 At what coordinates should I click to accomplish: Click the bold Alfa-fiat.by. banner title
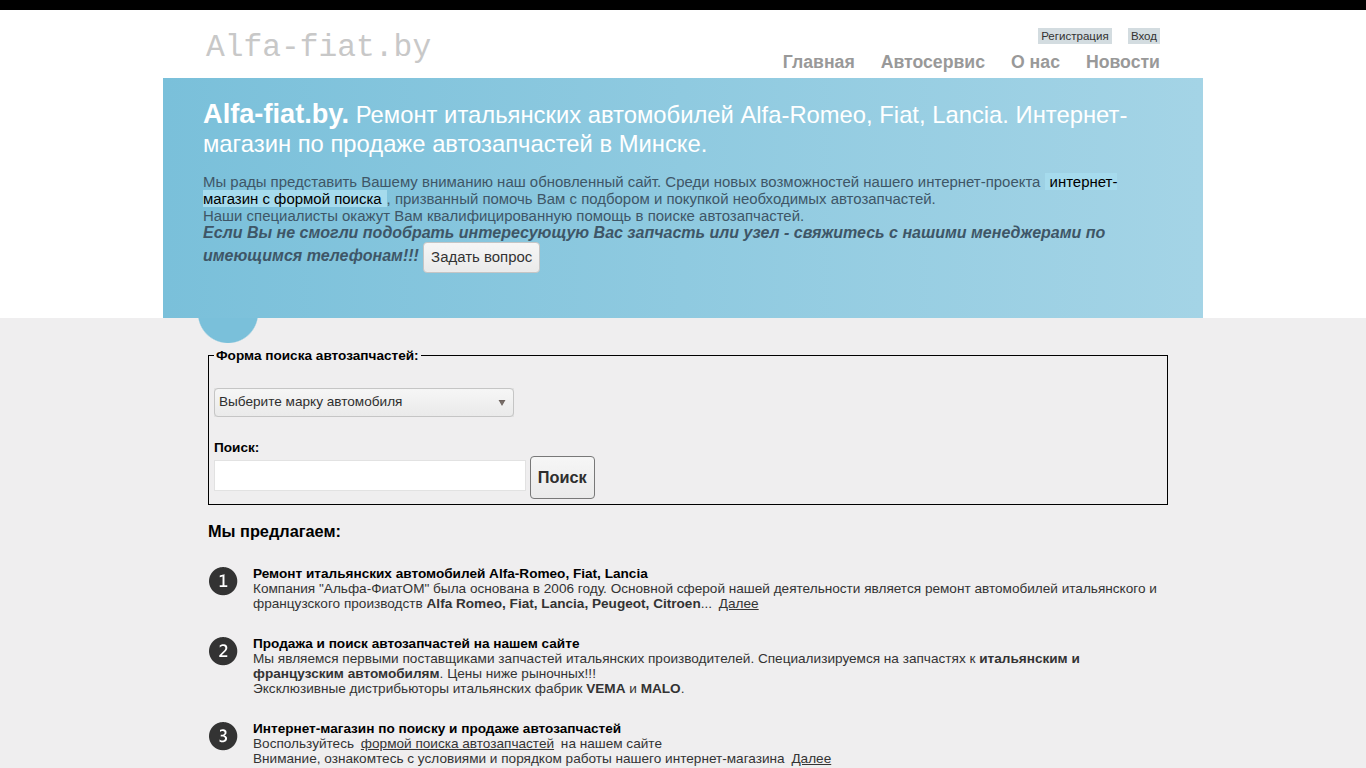point(276,115)
